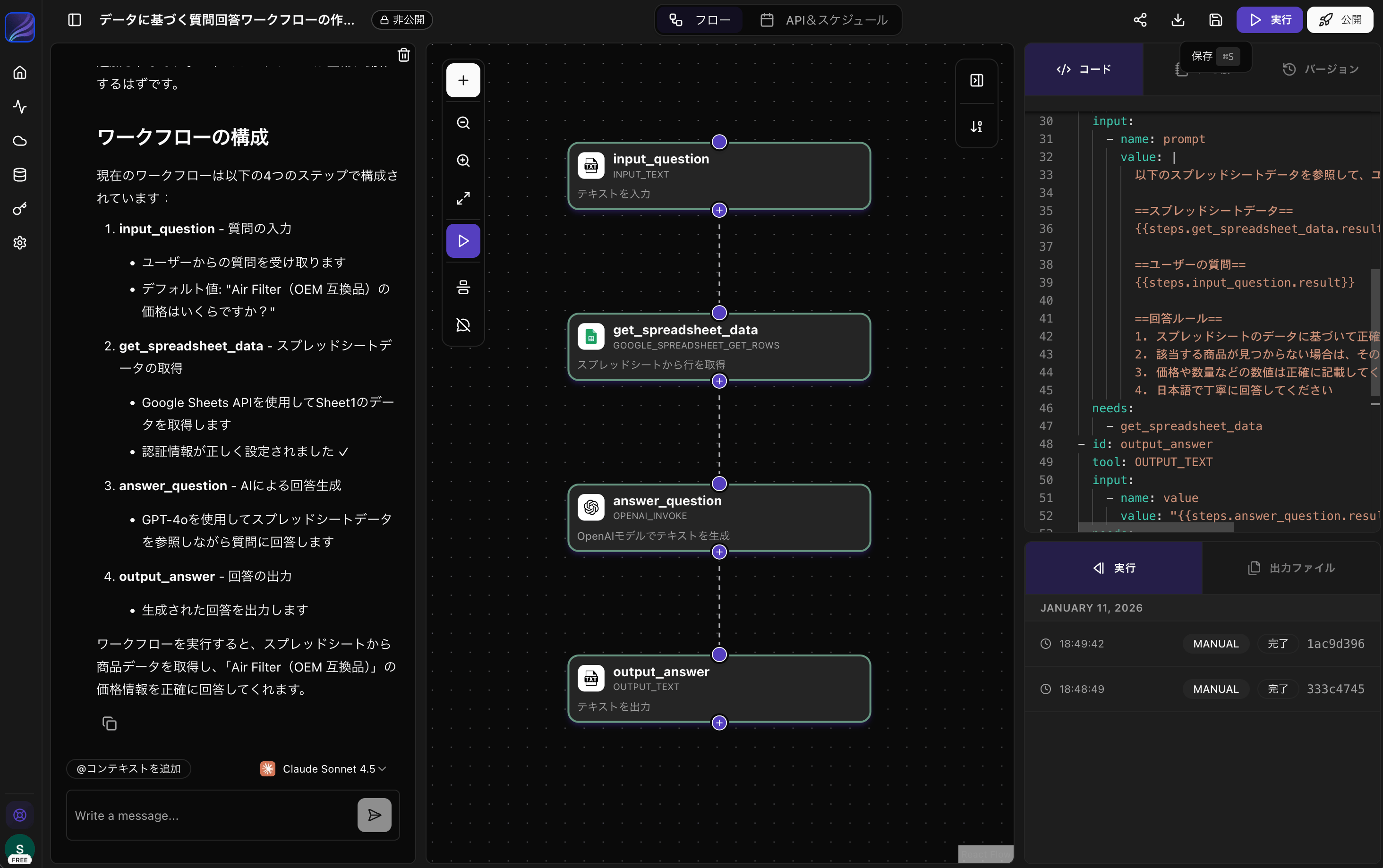This screenshot has height=868, width=1383.
Task: Auto-align nodes with the layout icon
Action: tap(463, 287)
